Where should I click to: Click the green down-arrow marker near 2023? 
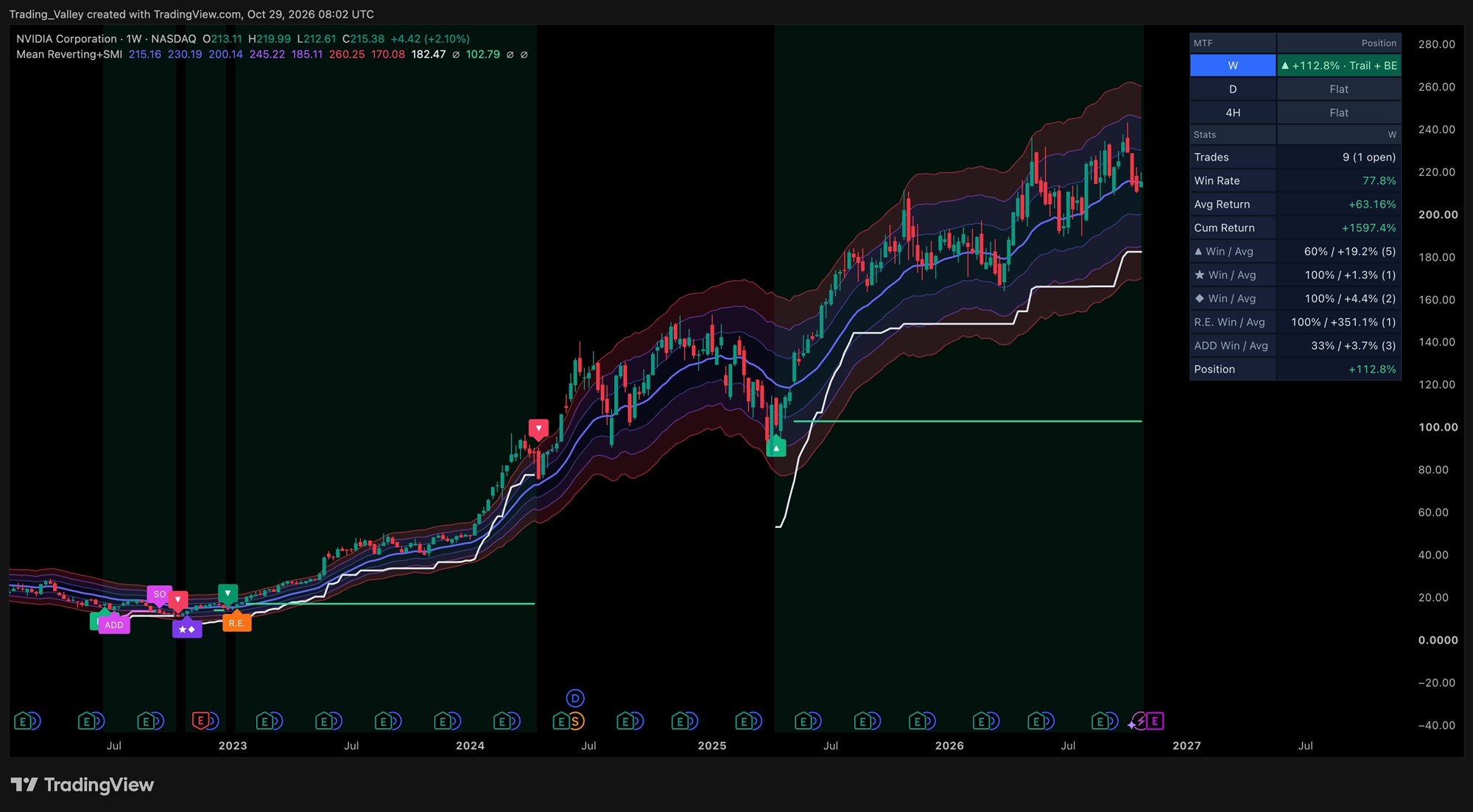click(228, 593)
